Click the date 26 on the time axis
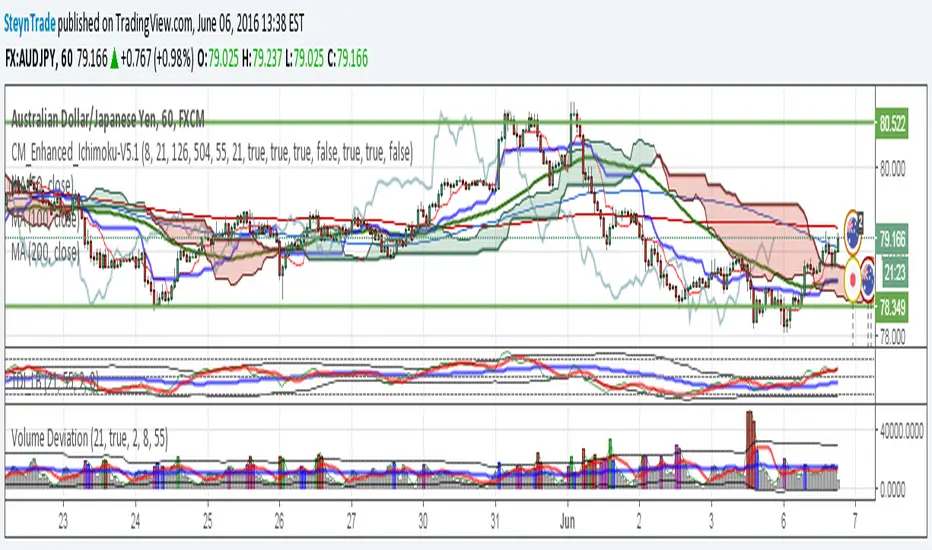932x550 pixels. (x=279, y=521)
